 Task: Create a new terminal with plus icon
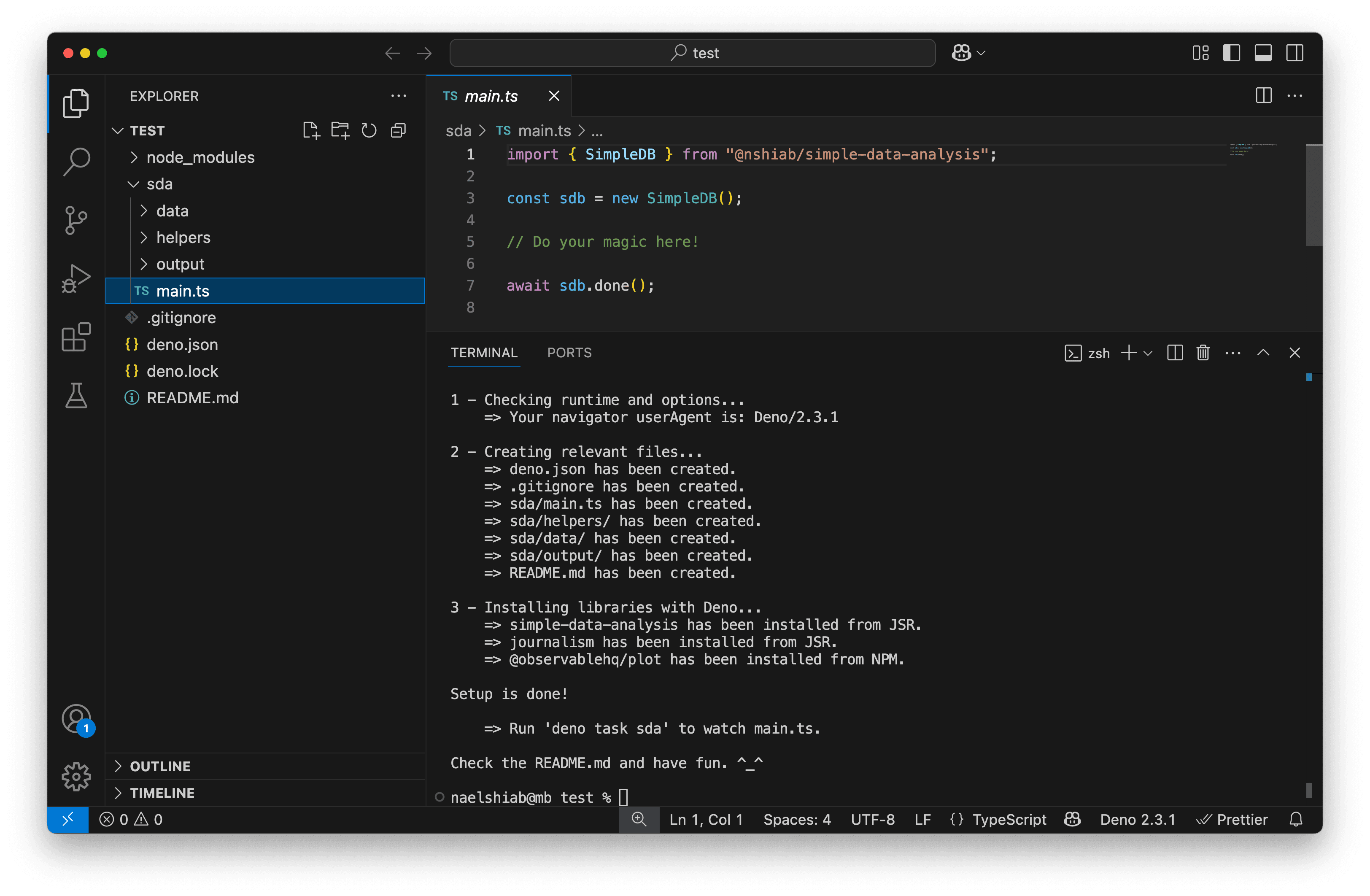pos(1129,352)
